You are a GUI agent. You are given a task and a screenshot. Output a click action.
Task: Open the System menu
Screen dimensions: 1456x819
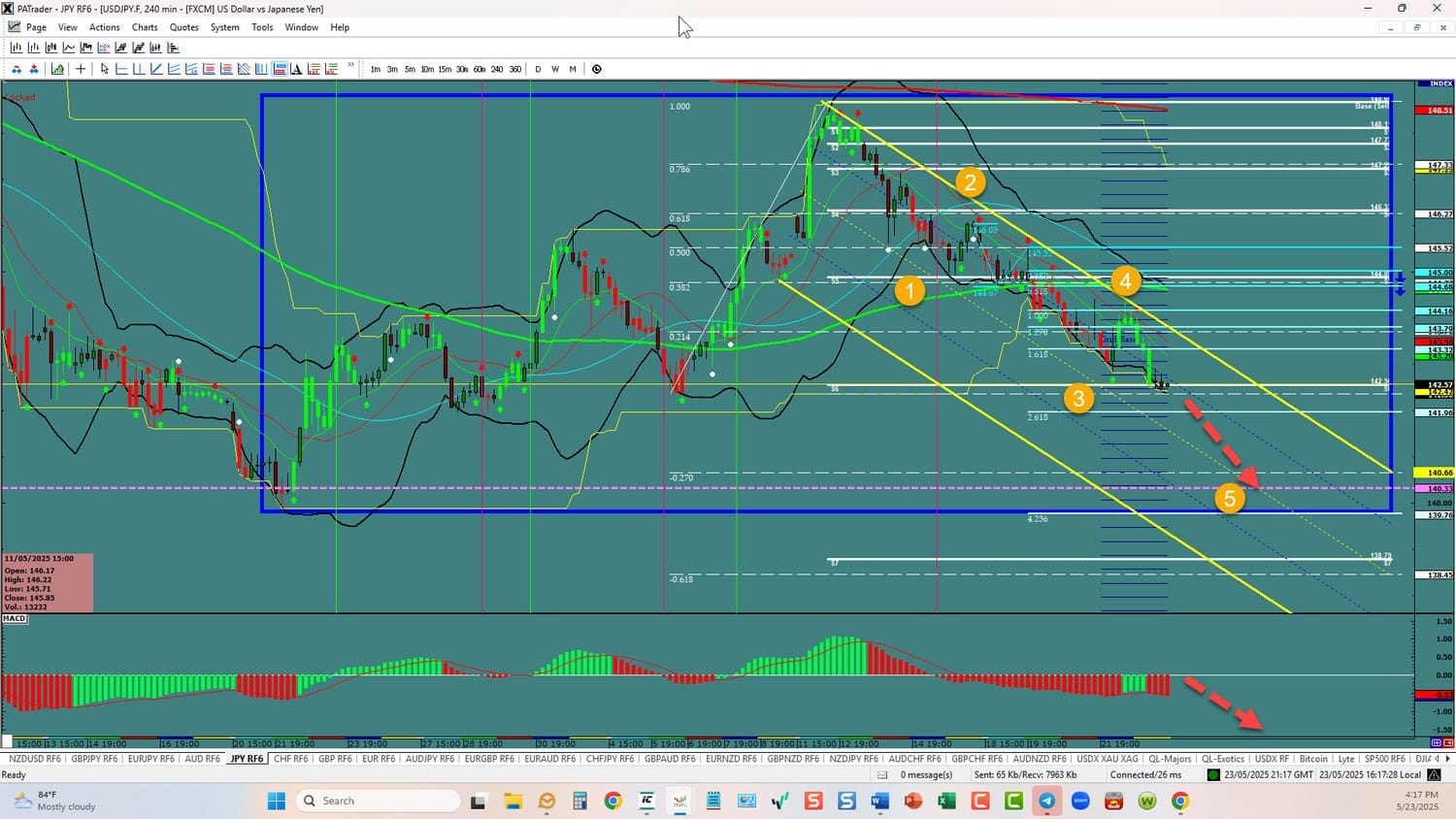coord(225,27)
